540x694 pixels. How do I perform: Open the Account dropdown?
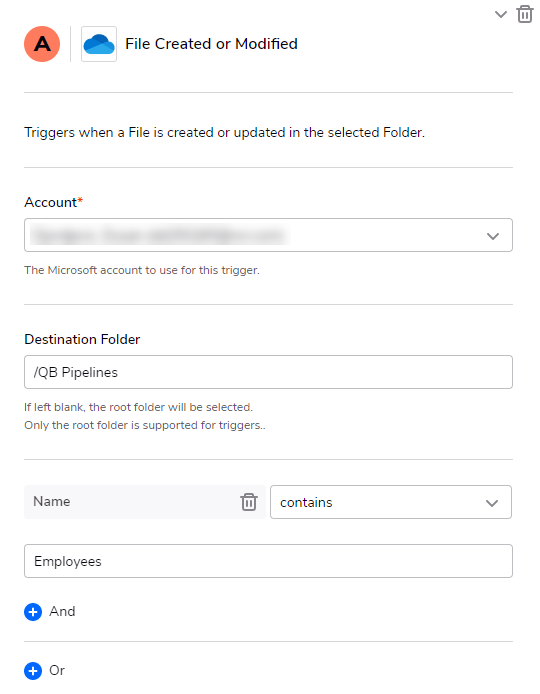[x=268, y=235]
